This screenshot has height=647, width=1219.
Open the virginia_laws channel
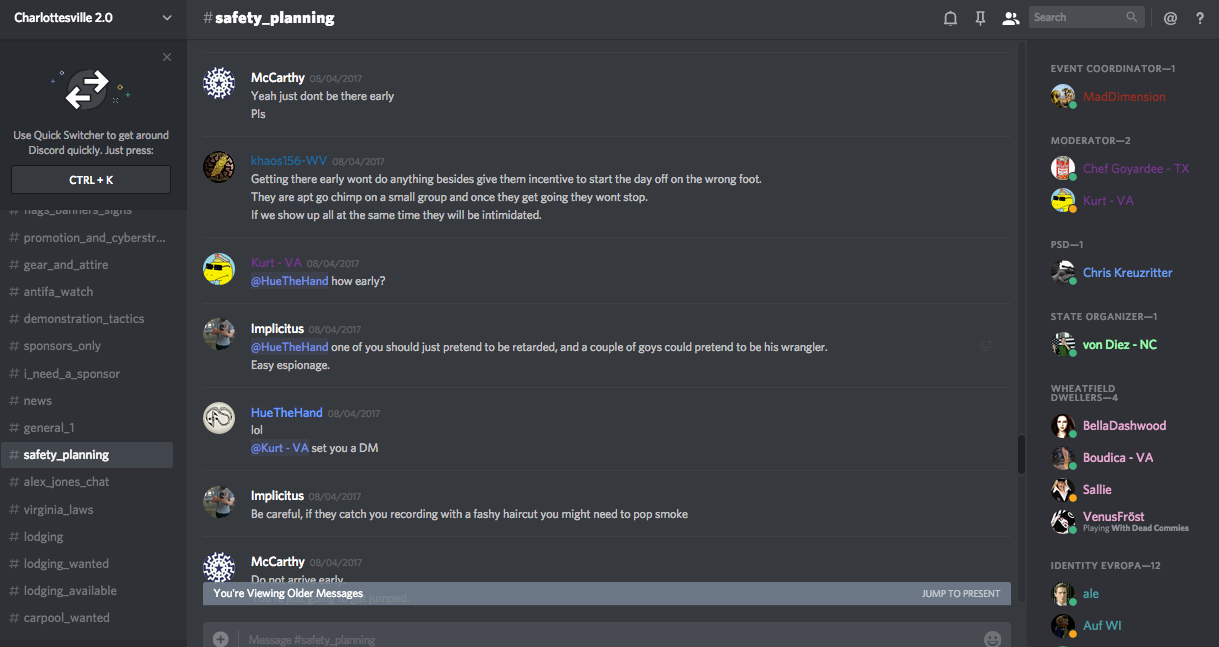pos(58,509)
